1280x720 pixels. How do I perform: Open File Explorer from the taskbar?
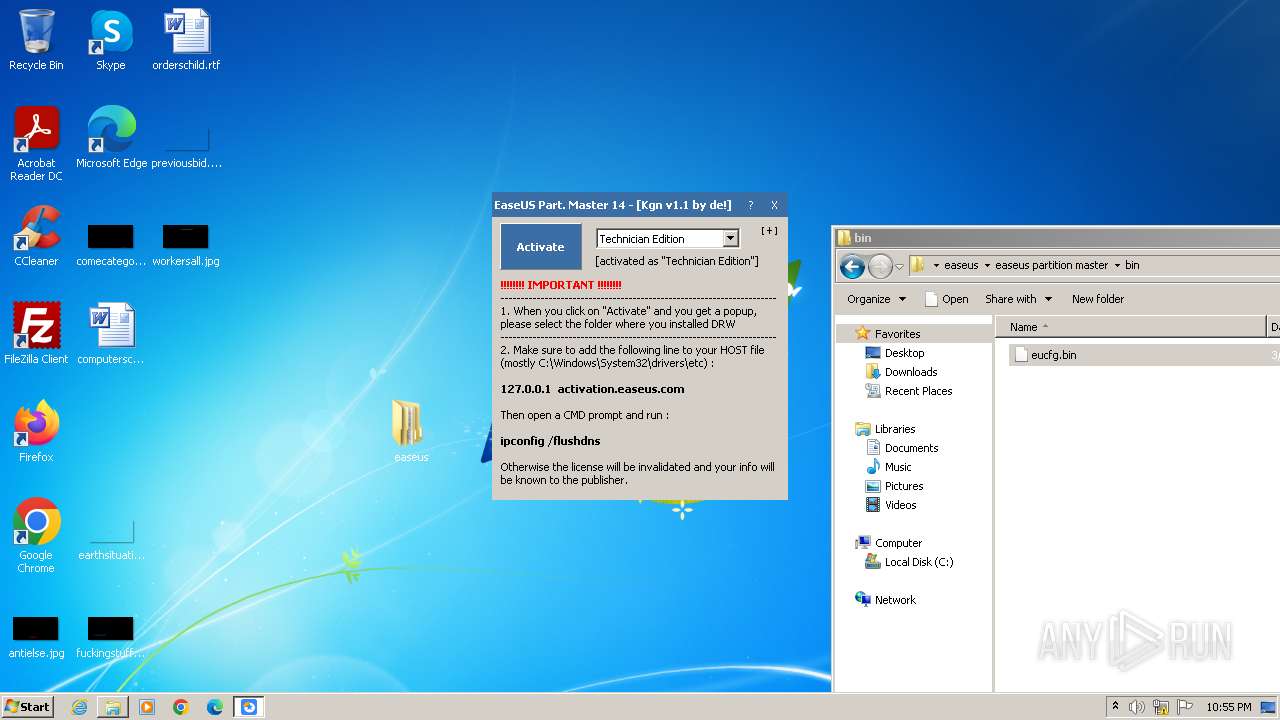[x=113, y=707]
